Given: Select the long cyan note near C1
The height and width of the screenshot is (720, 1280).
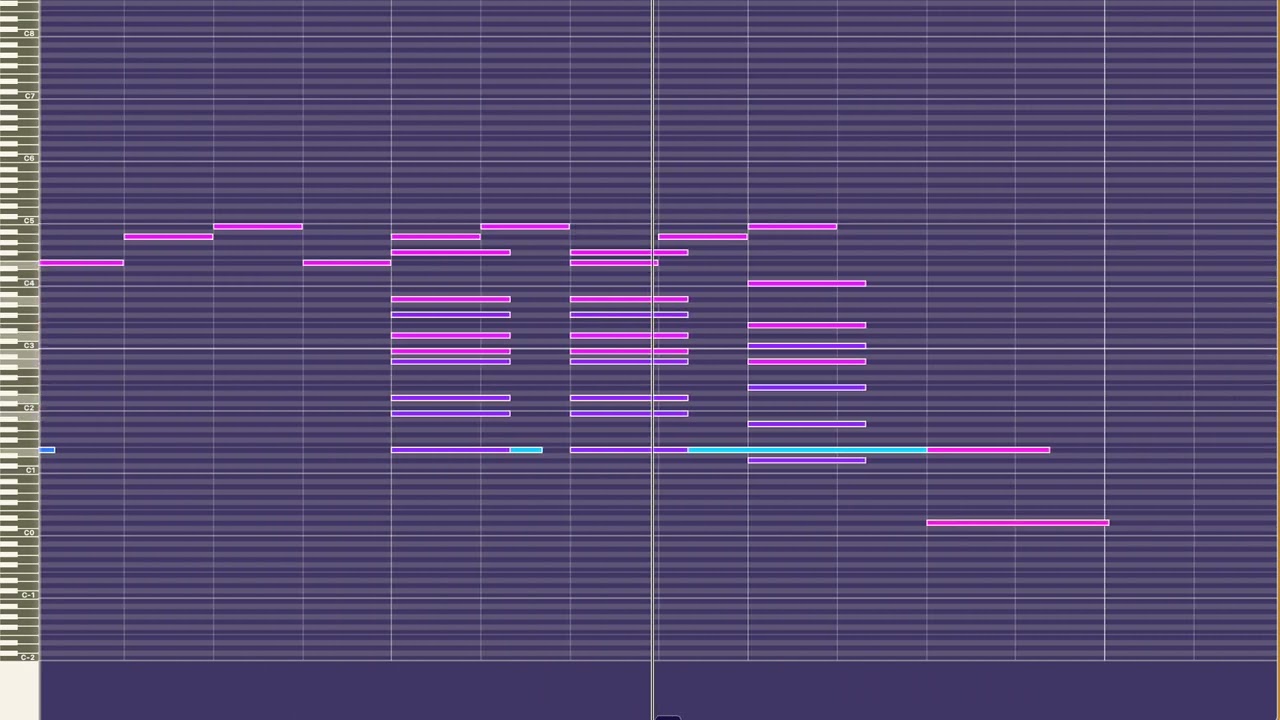Looking at the screenshot, I should pos(807,450).
